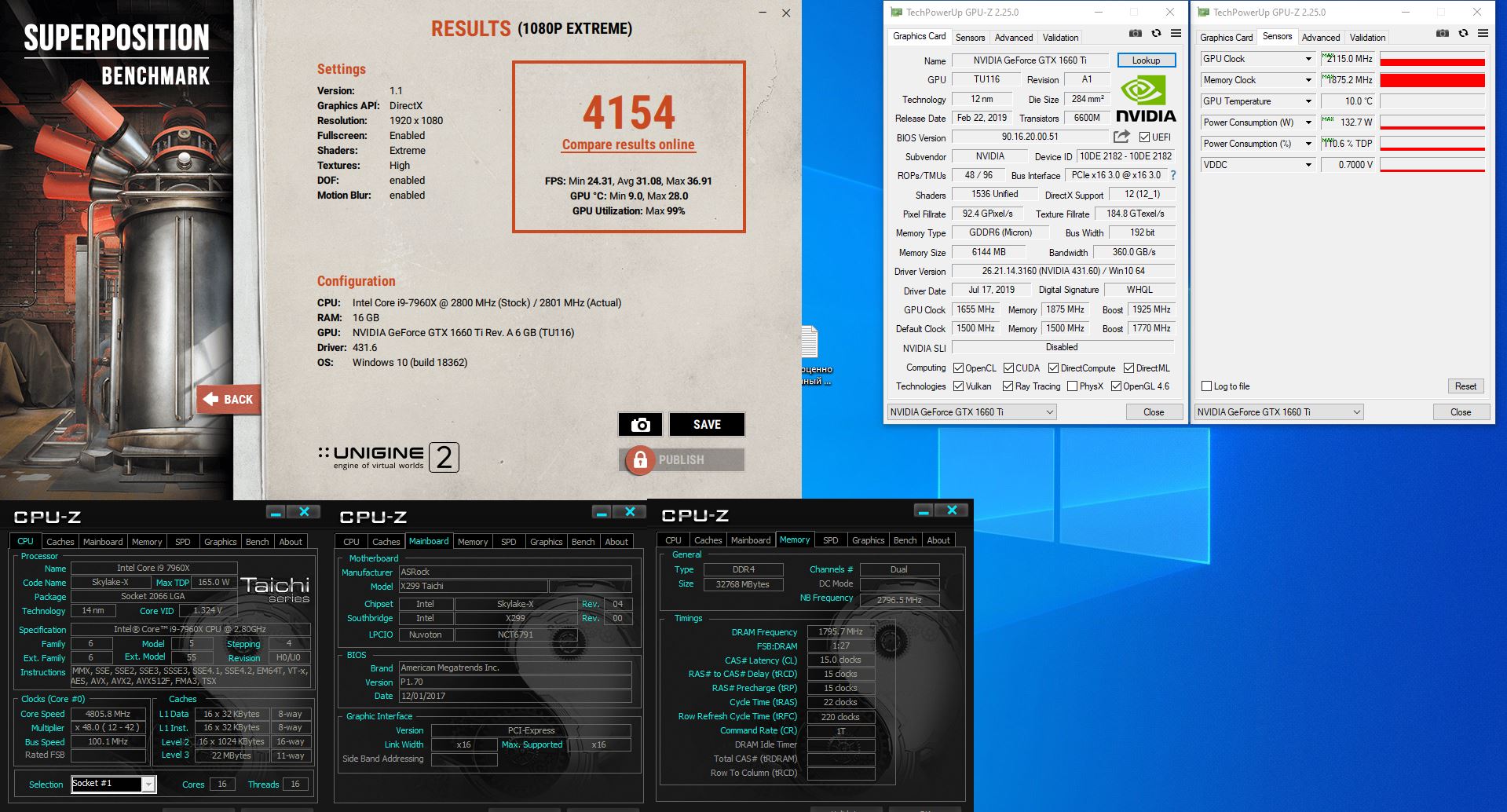Toggle the DirectML checkbox
1507x812 pixels.
tap(1128, 368)
